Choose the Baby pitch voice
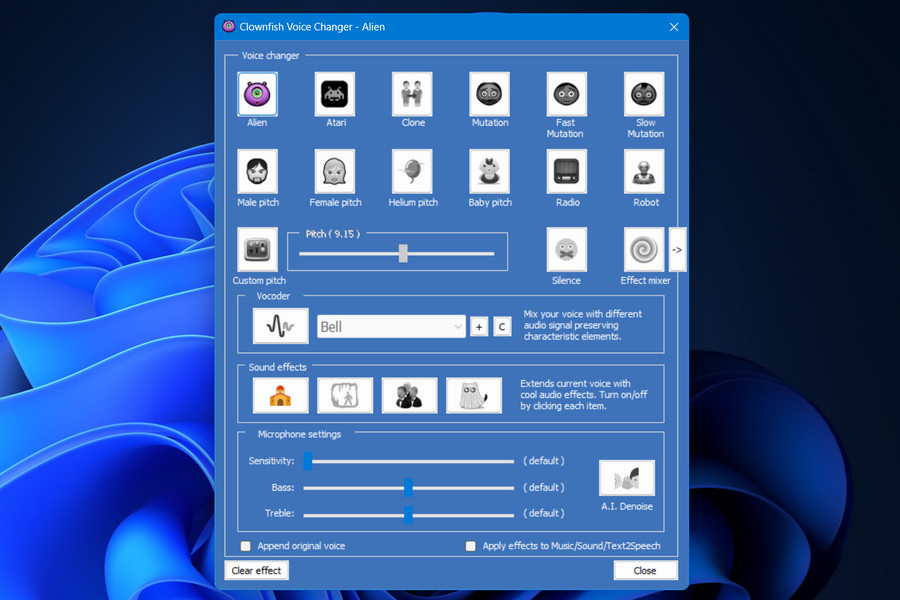900x600 pixels. point(490,172)
